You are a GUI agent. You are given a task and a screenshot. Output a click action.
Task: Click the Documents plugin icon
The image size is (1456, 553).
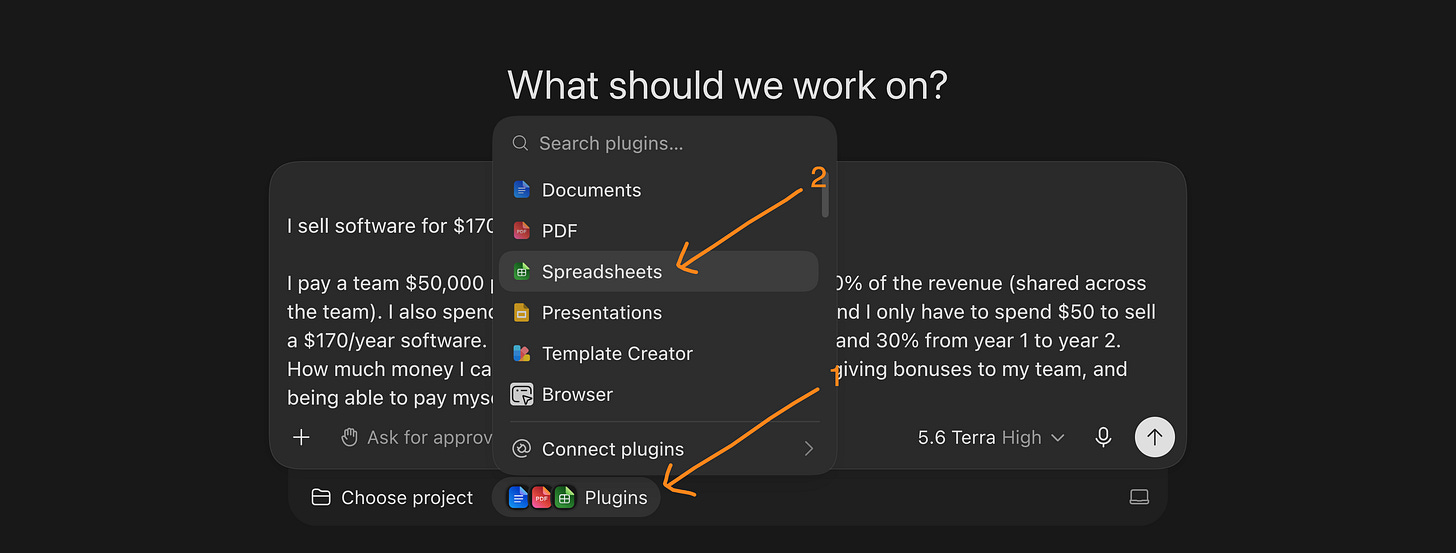(x=521, y=190)
